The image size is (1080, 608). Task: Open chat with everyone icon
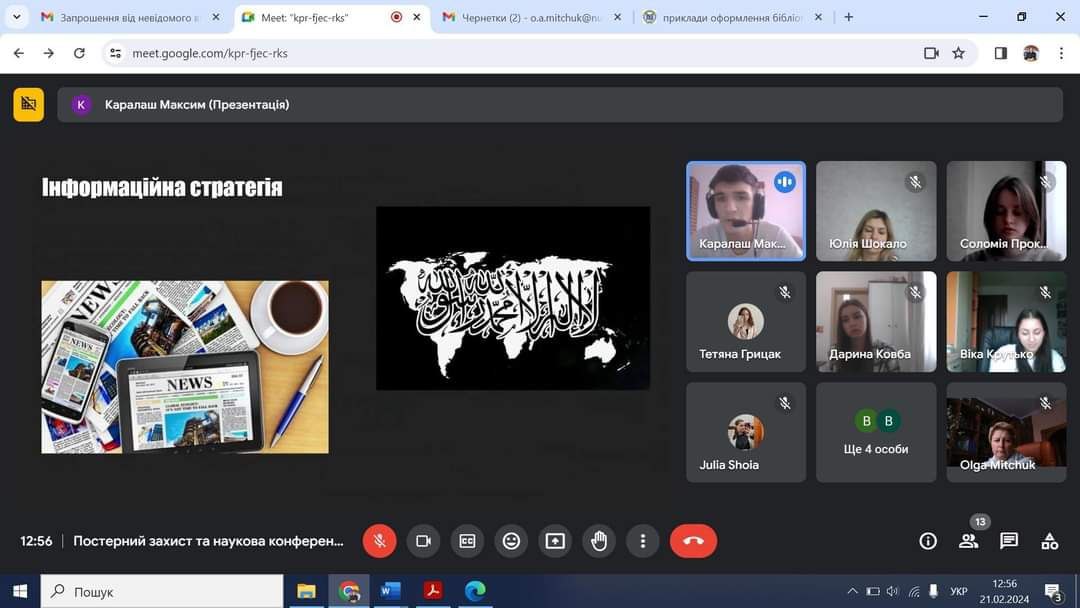tap(1009, 541)
